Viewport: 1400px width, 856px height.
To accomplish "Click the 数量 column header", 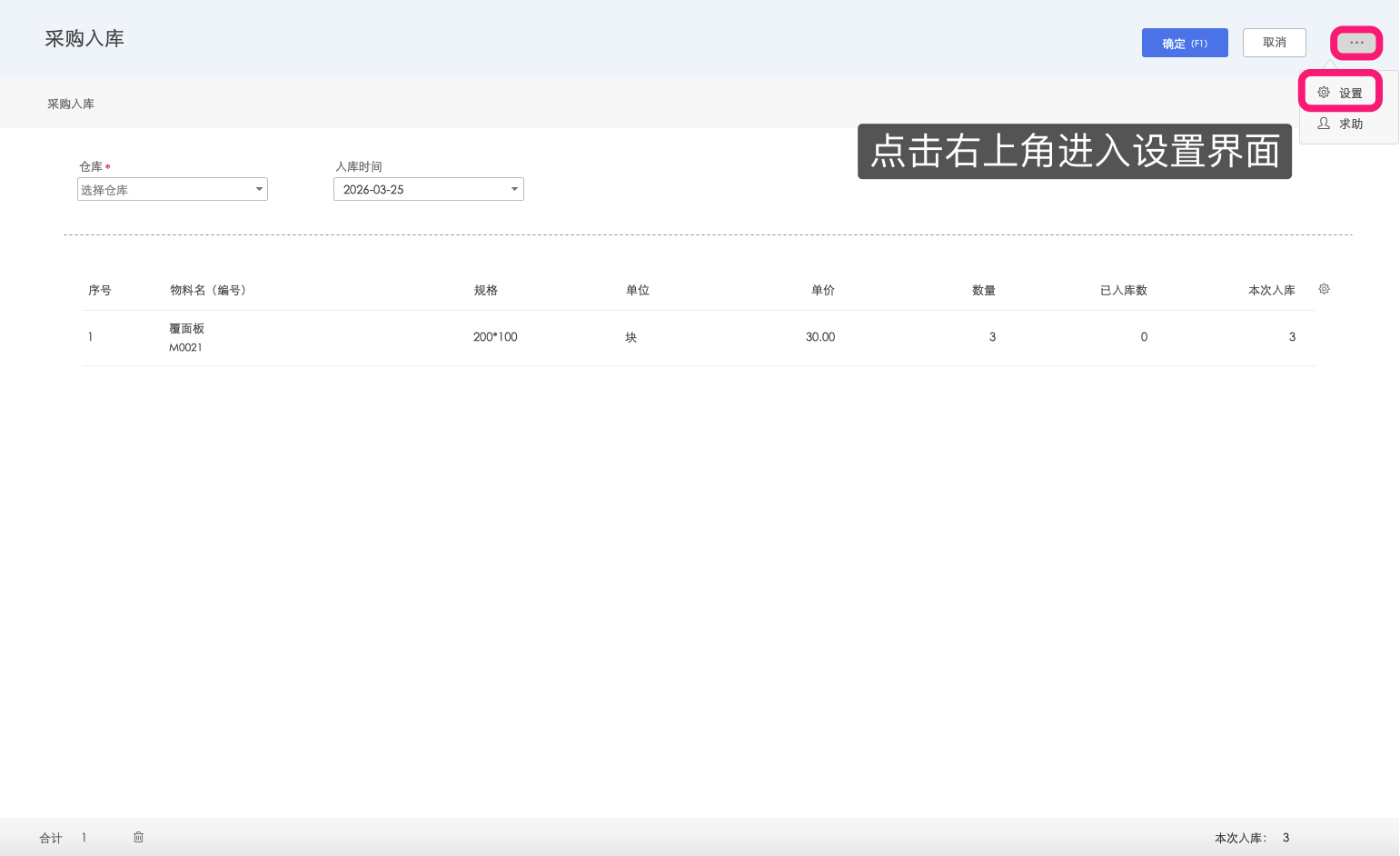I will pos(984,290).
